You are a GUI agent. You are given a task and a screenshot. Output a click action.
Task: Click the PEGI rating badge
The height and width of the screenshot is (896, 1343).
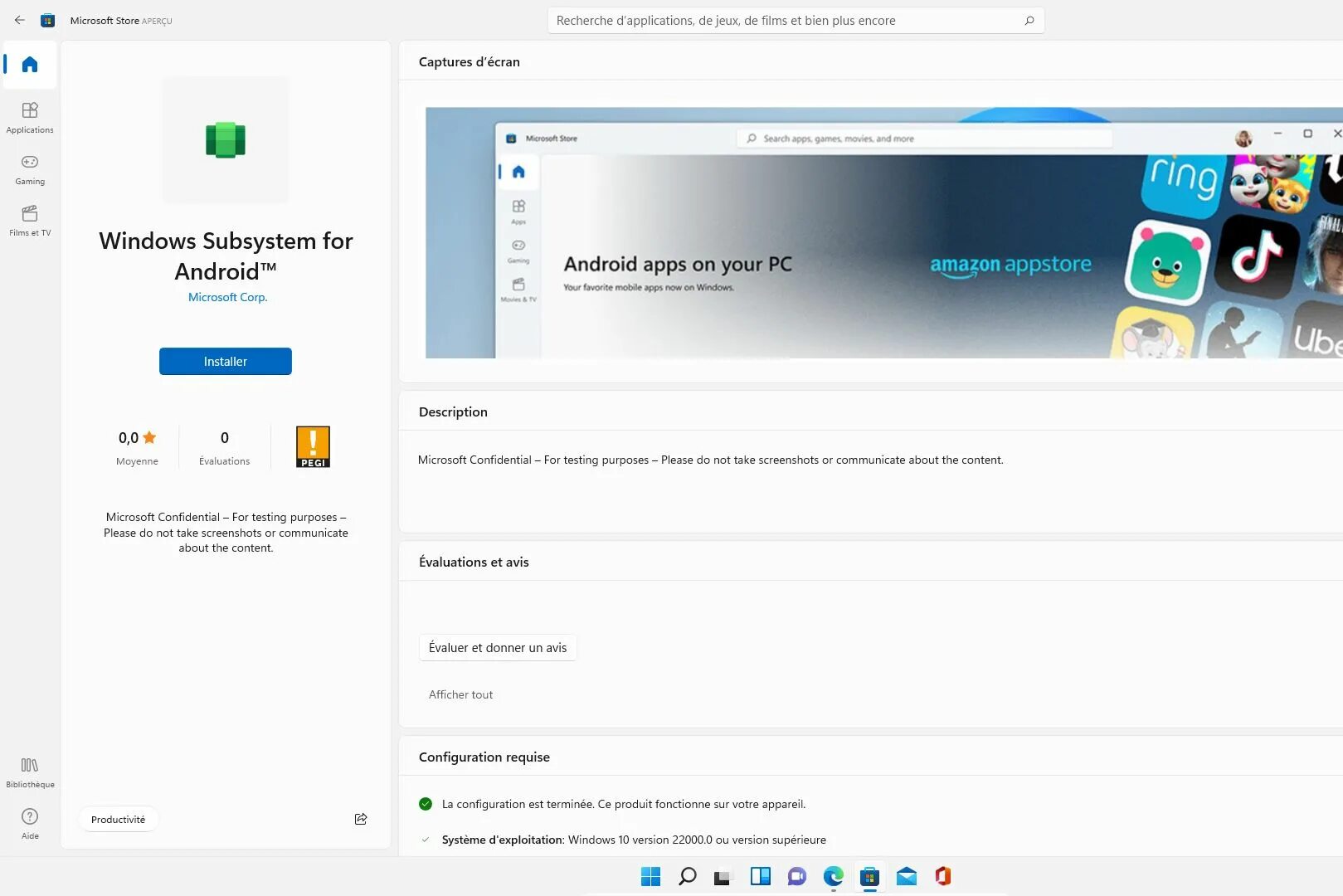pyautogui.click(x=313, y=446)
